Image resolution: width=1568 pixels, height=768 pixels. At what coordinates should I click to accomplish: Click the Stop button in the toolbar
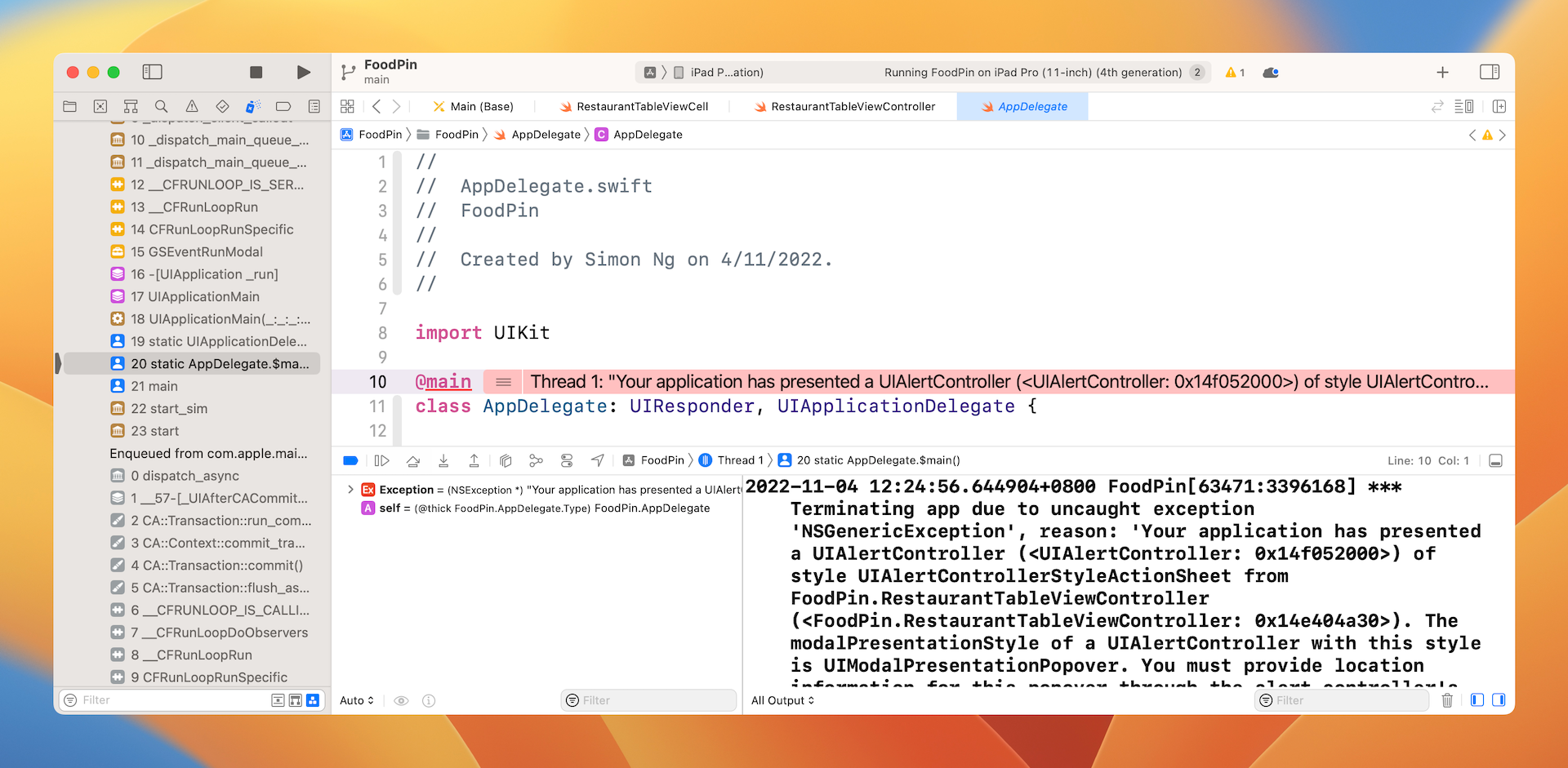256,73
